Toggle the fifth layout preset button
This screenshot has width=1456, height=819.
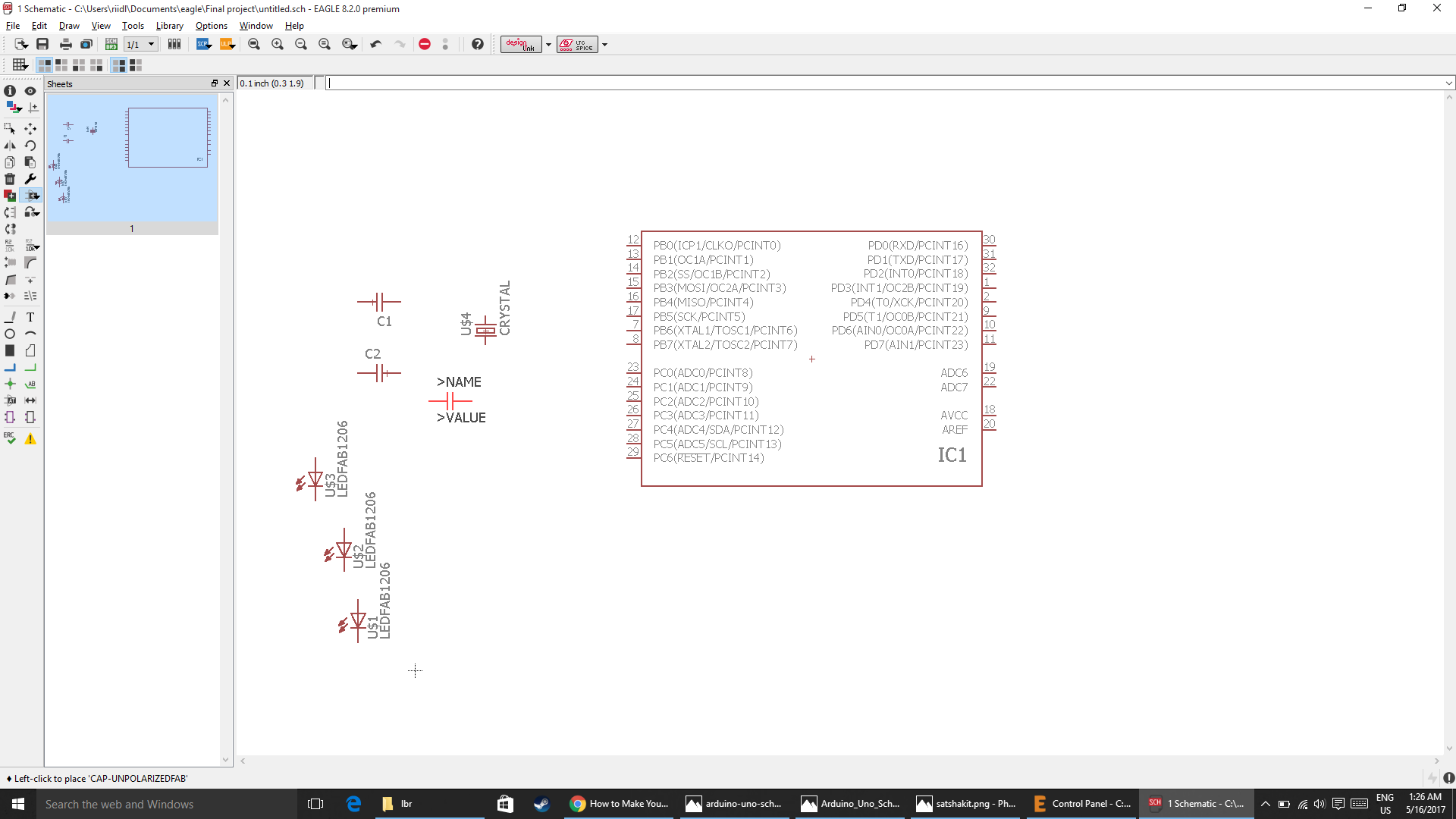pos(118,65)
